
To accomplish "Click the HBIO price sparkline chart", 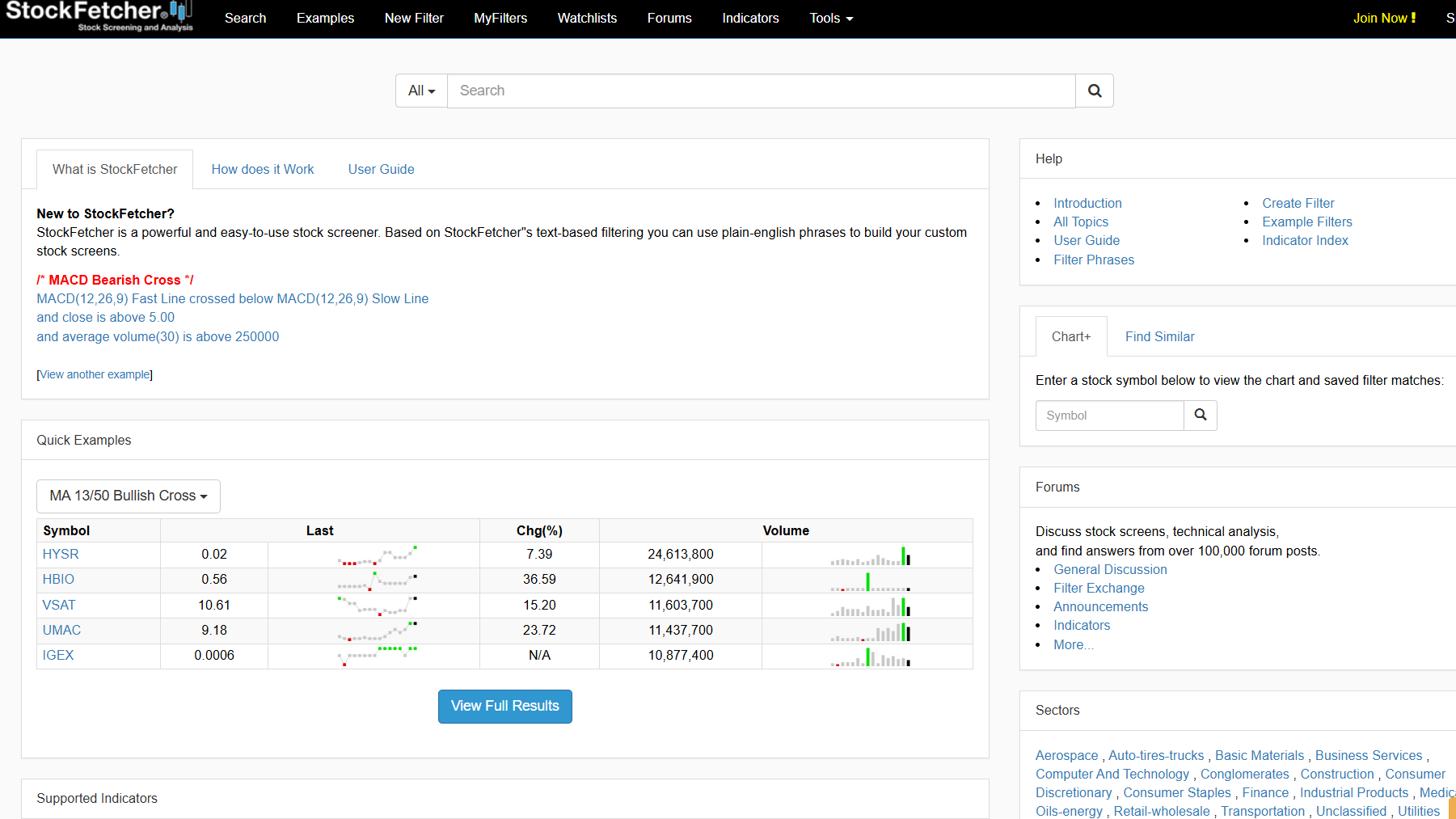I will [377, 580].
